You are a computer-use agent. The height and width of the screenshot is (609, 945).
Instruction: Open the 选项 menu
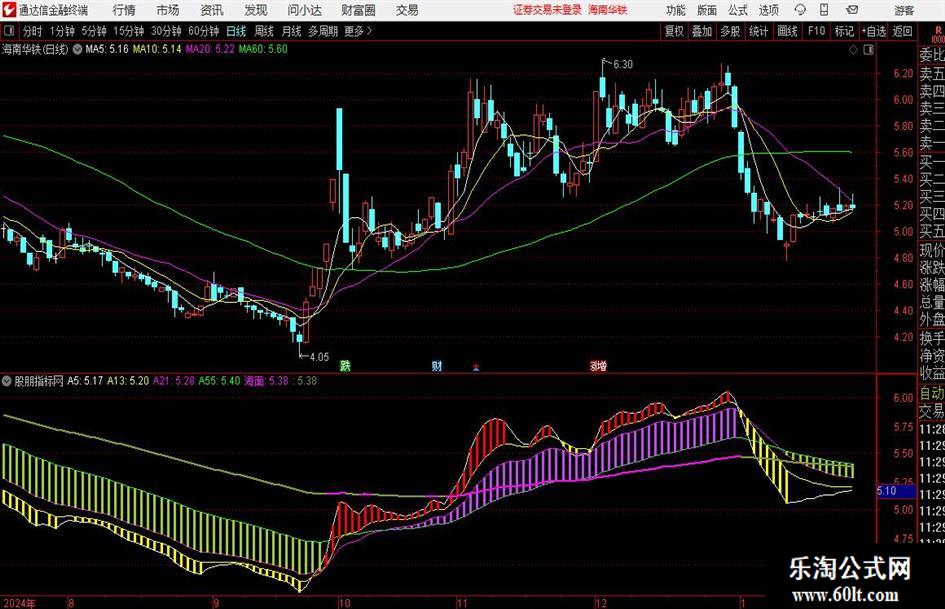coord(768,10)
